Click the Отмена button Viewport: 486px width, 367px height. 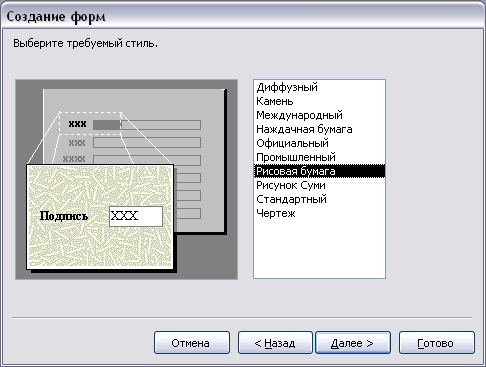click(192, 343)
